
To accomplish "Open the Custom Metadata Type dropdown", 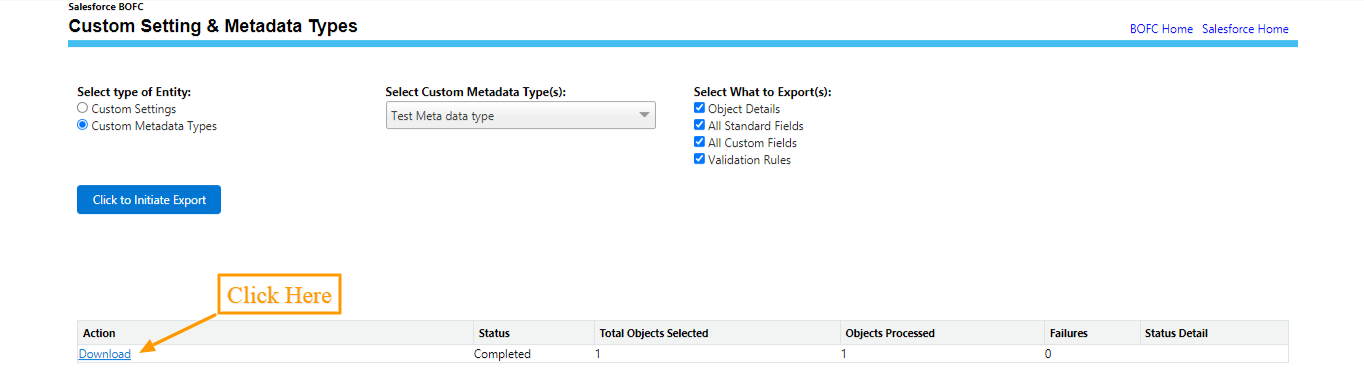I will click(520, 116).
